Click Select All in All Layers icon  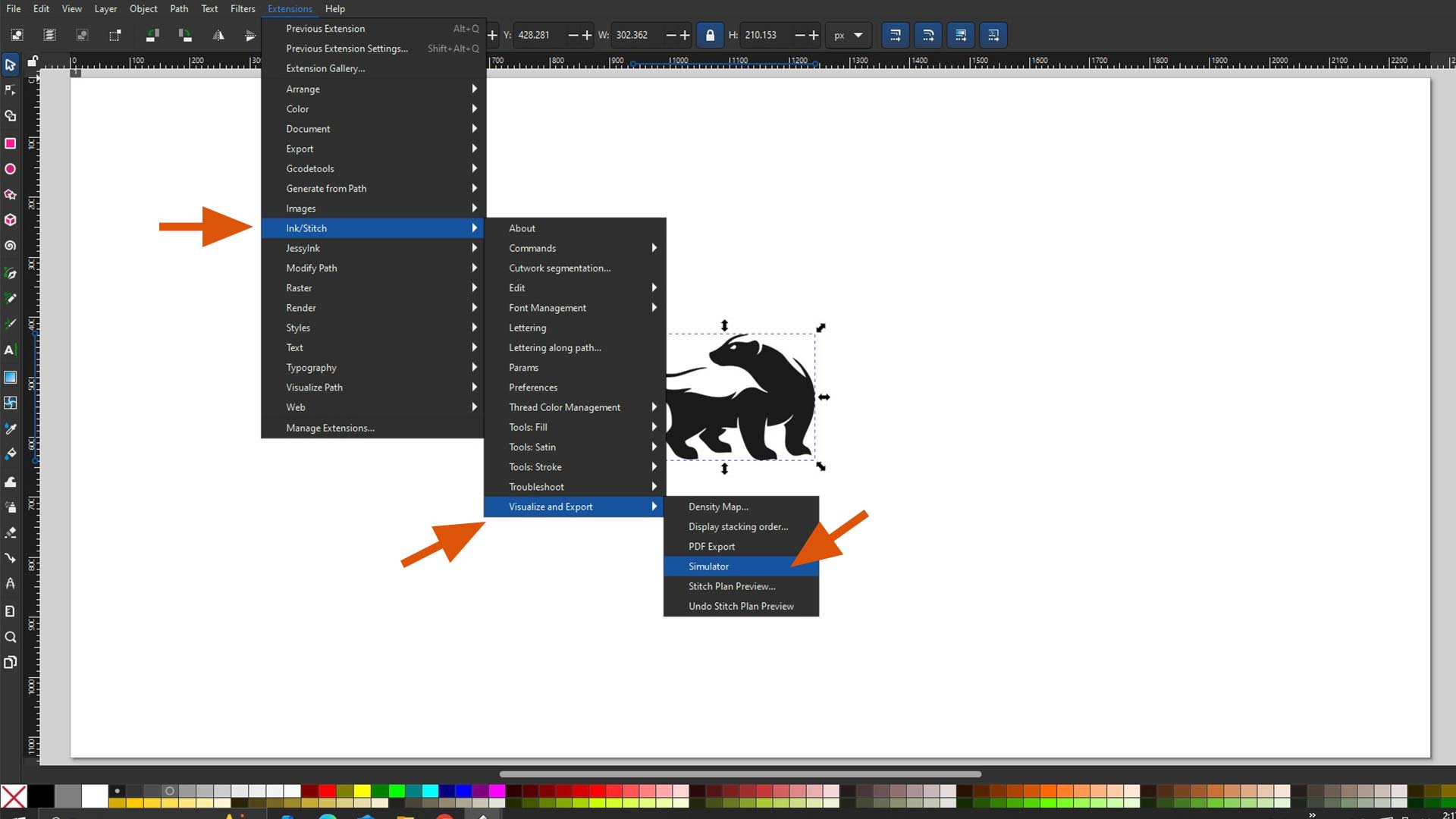tap(49, 35)
